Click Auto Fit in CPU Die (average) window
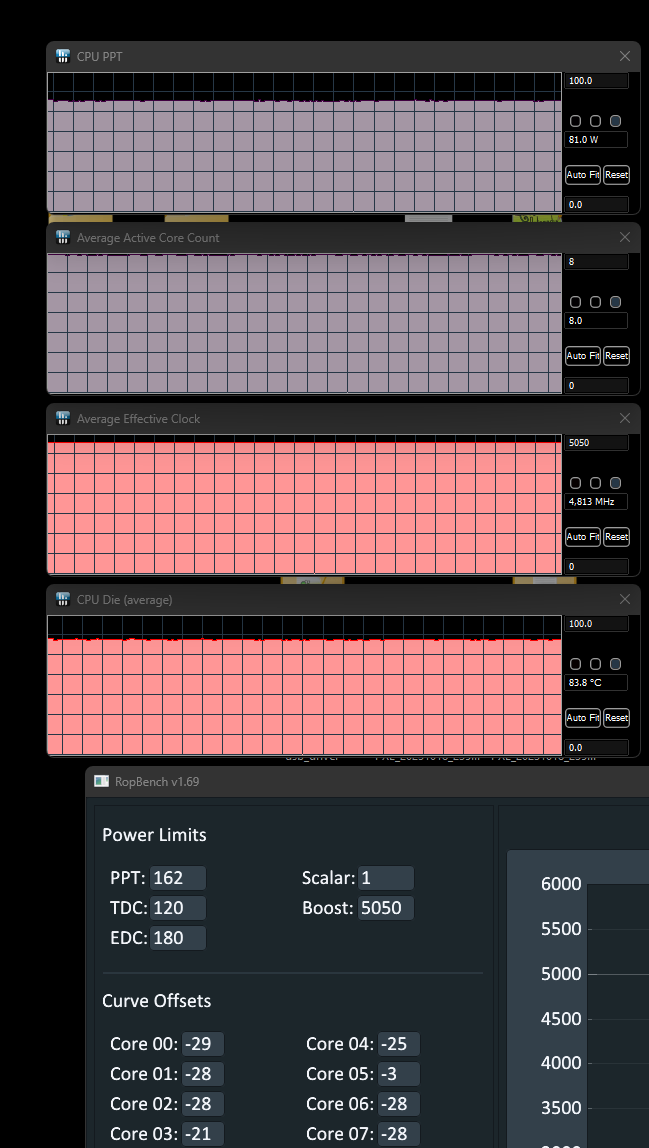 (582, 718)
